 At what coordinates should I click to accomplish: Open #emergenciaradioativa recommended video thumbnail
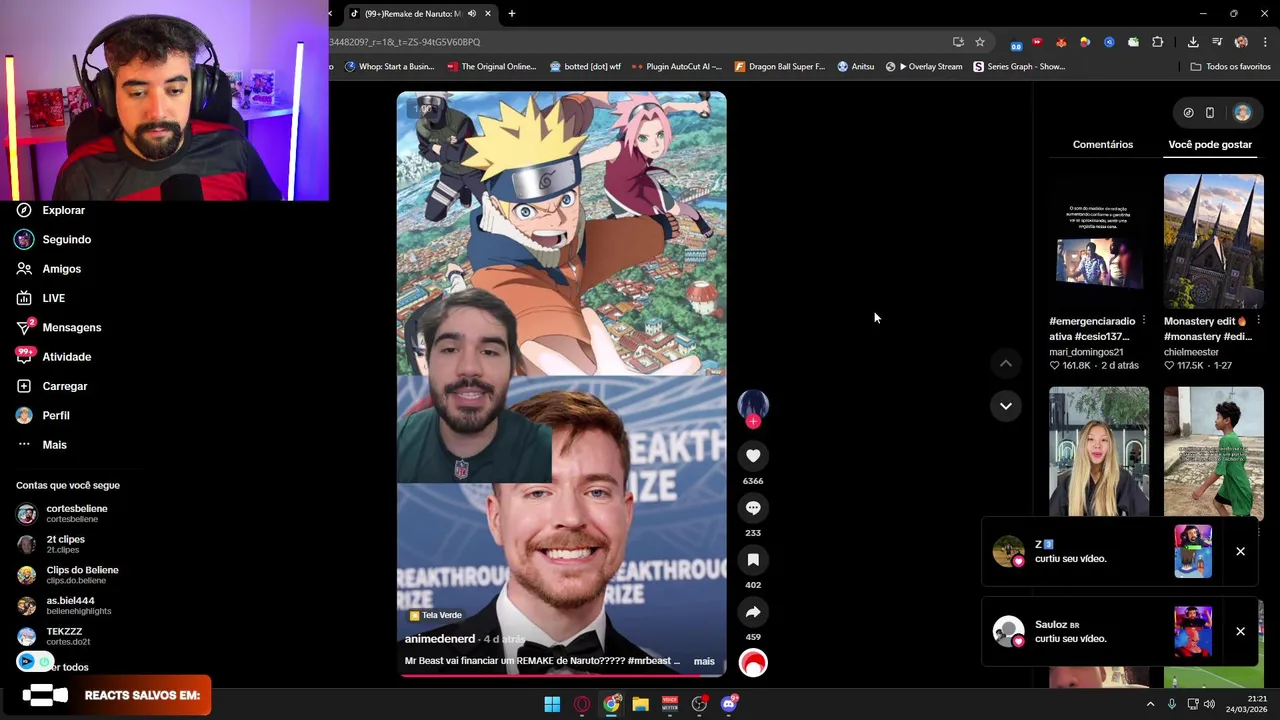pos(1099,241)
